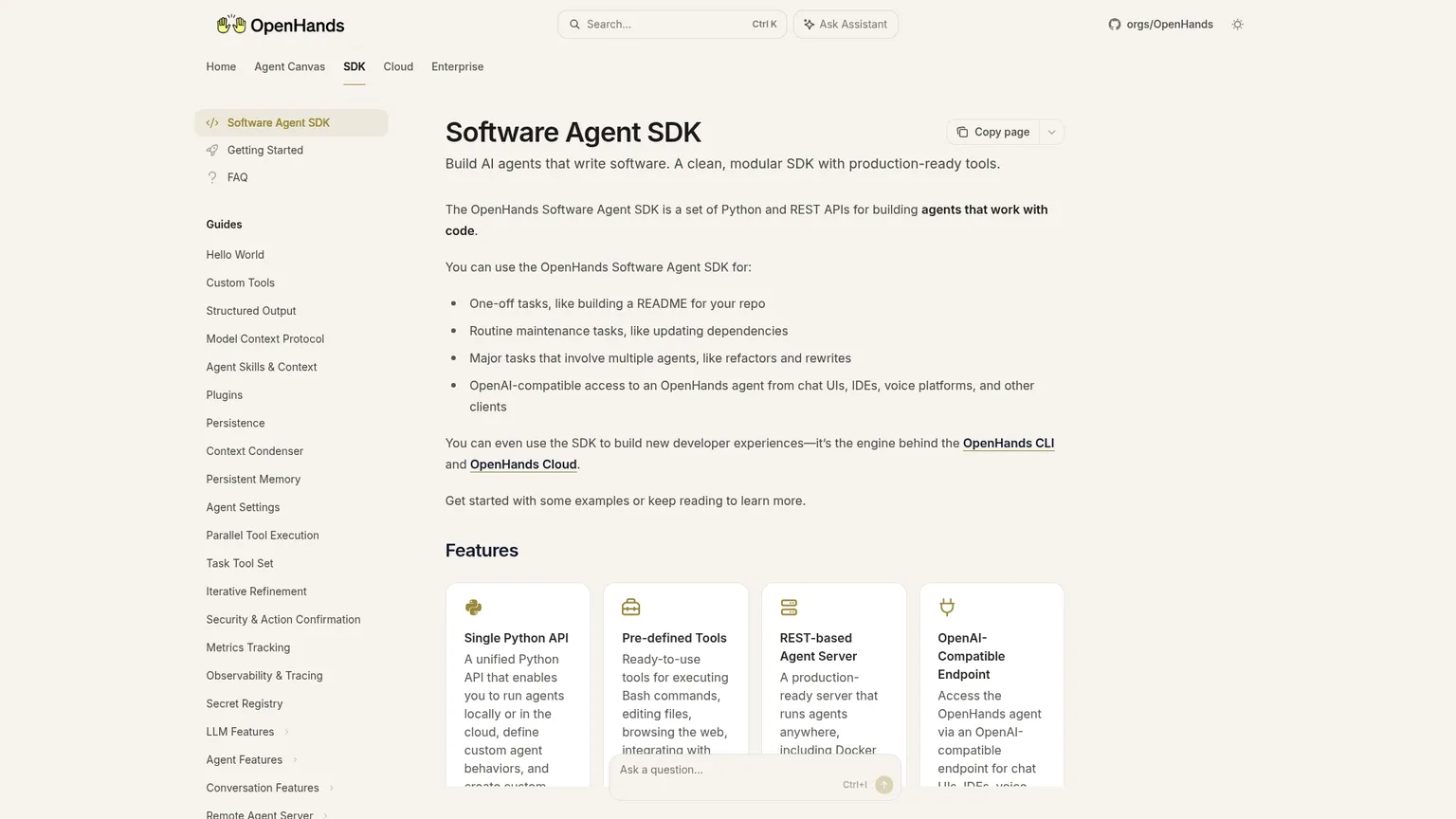Open the Context Condenser guide
This screenshot has height=819, width=1456.
pyautogui.click(x=255, y=451)
